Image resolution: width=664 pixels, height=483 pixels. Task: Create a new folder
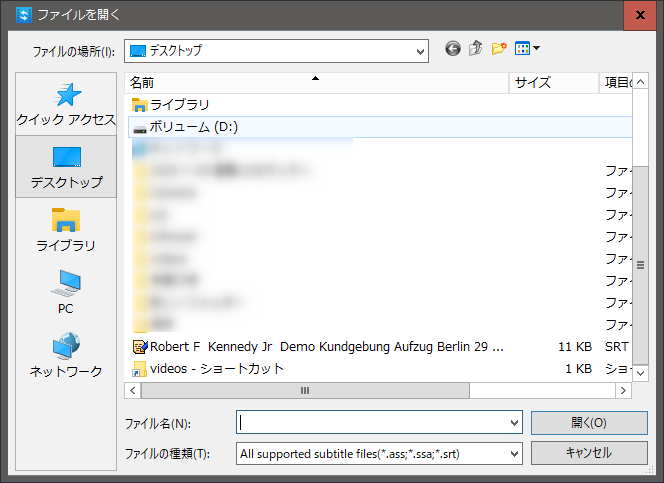[x=499, y=48]
